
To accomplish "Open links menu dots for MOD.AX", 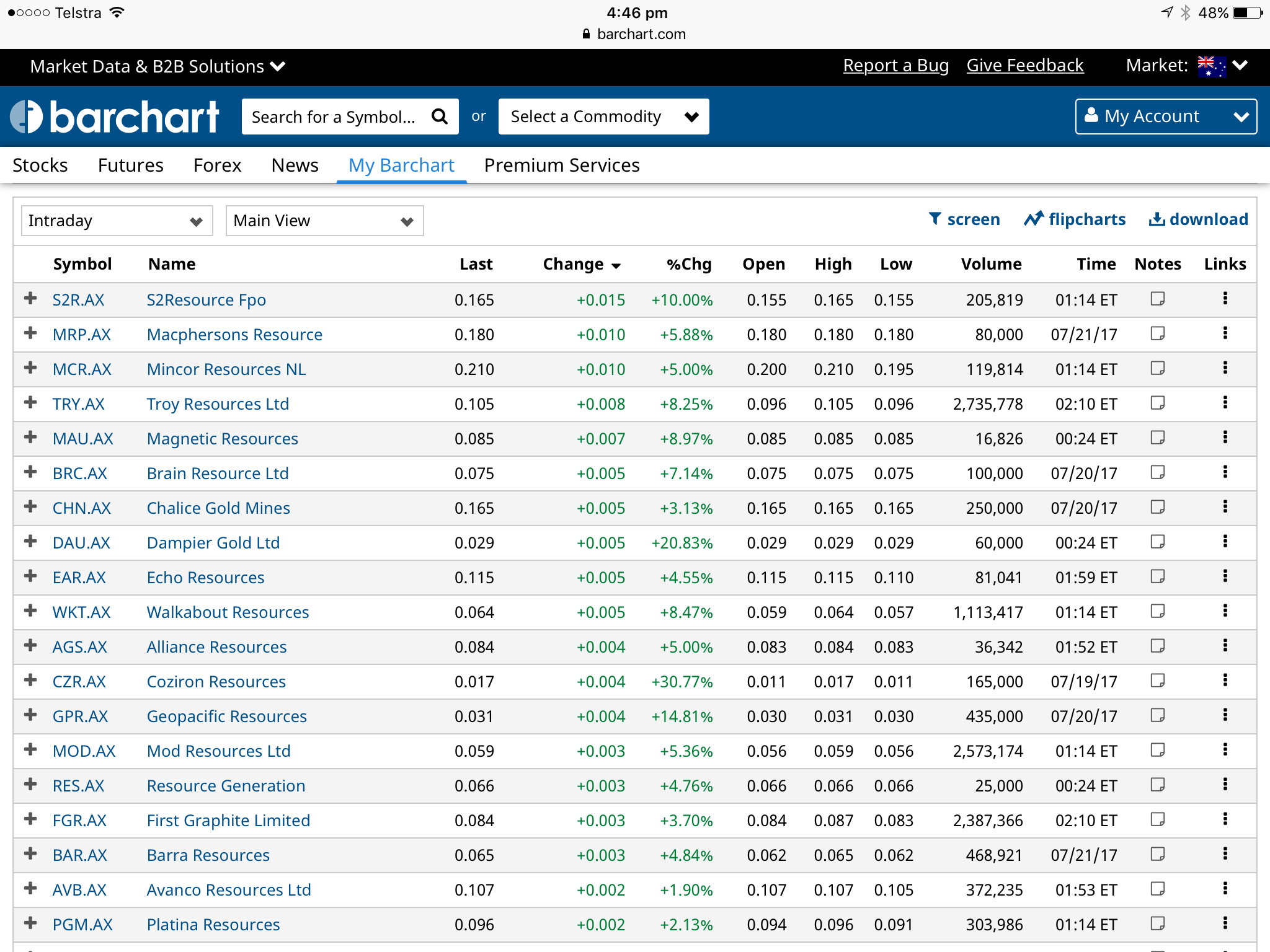I will [x=1225, y=750].
